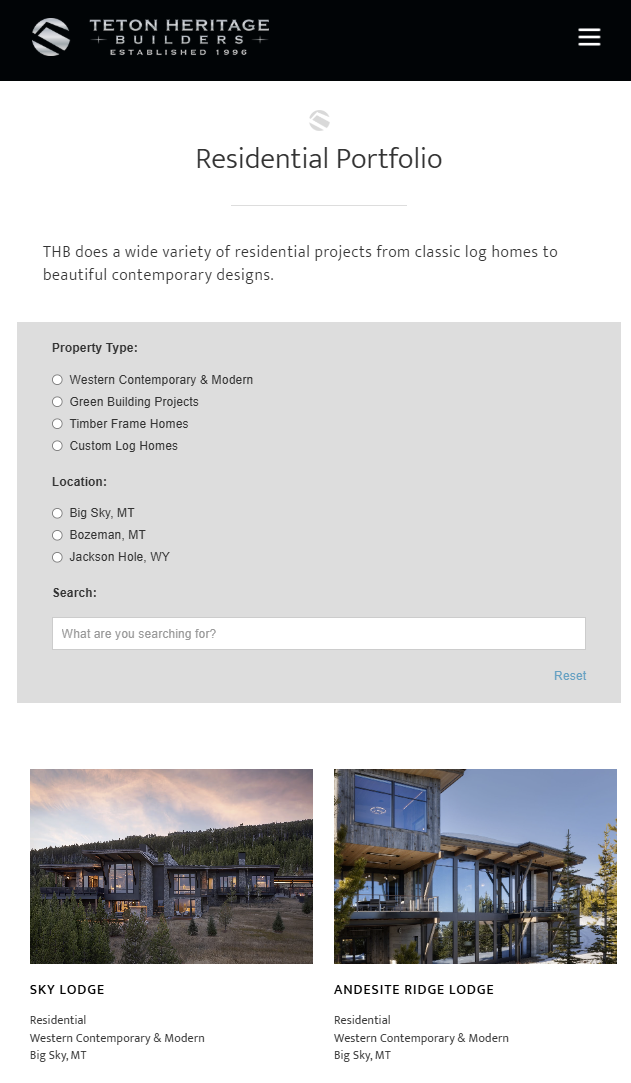
Task: Select Timber Frame Homes option
Action: point(57,423)
